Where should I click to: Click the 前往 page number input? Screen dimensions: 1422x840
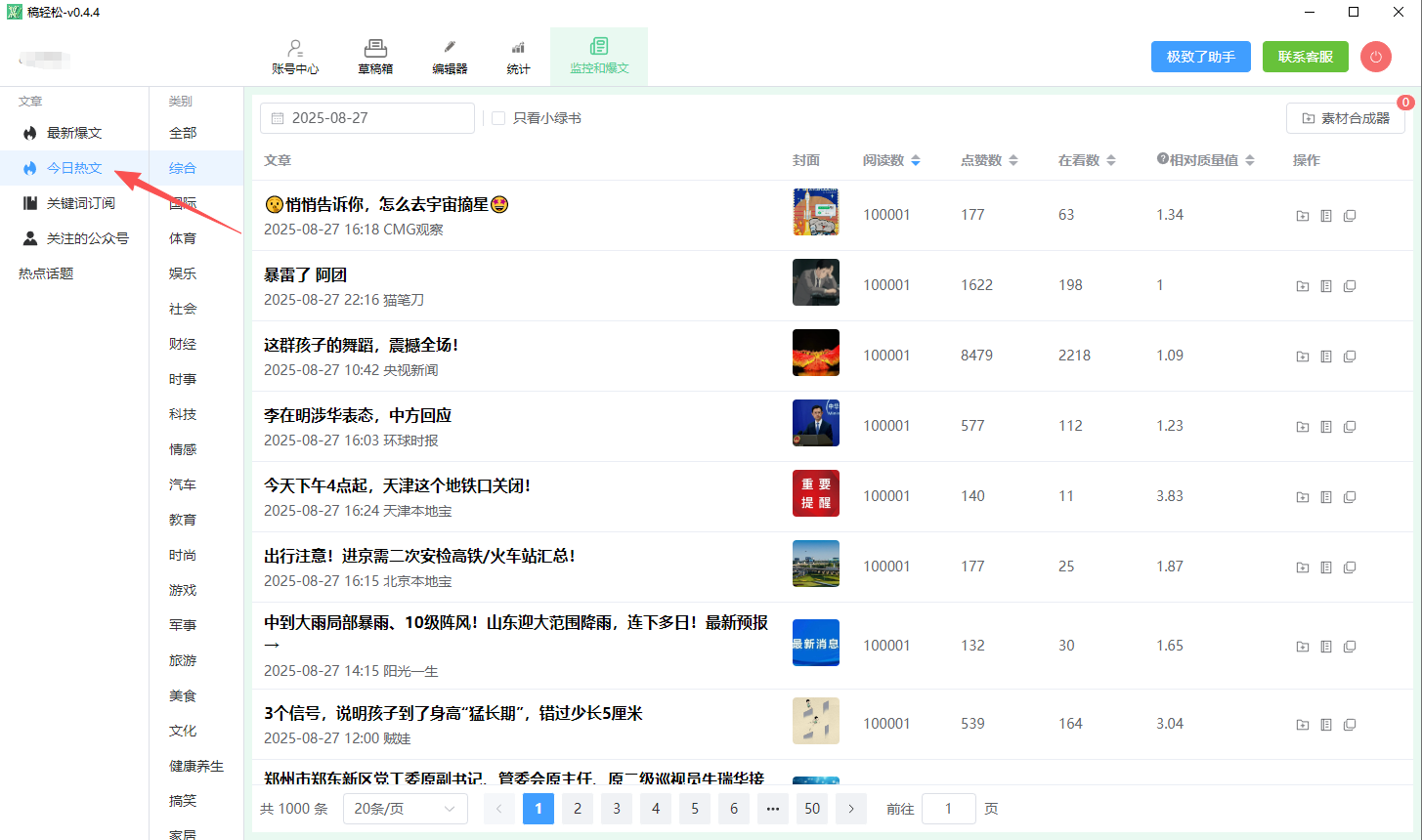pos(948,809)
